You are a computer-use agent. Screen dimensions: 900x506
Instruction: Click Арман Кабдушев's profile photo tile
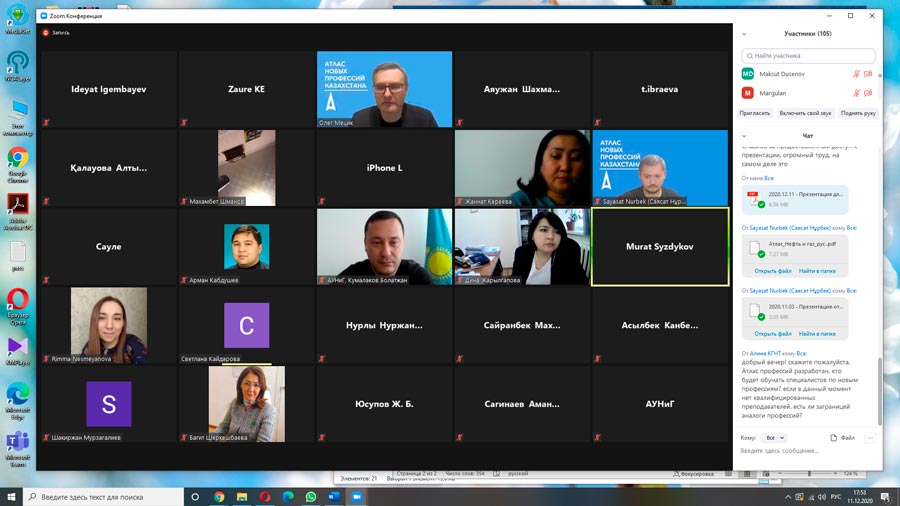246,247
